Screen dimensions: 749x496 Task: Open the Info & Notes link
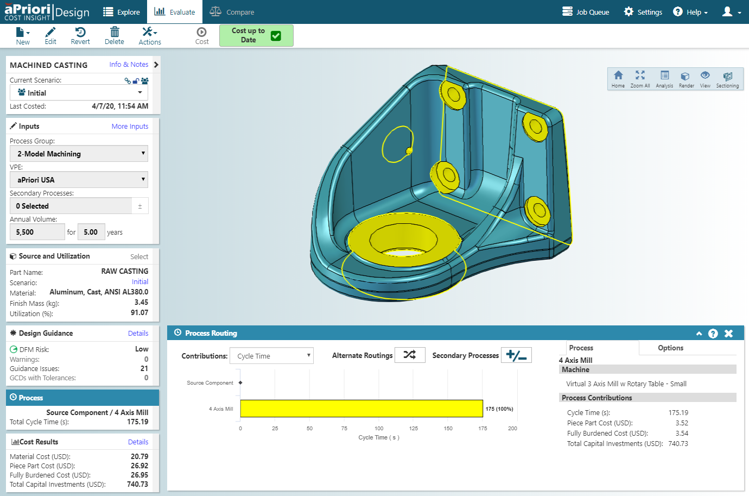click(x=128, y=65)
